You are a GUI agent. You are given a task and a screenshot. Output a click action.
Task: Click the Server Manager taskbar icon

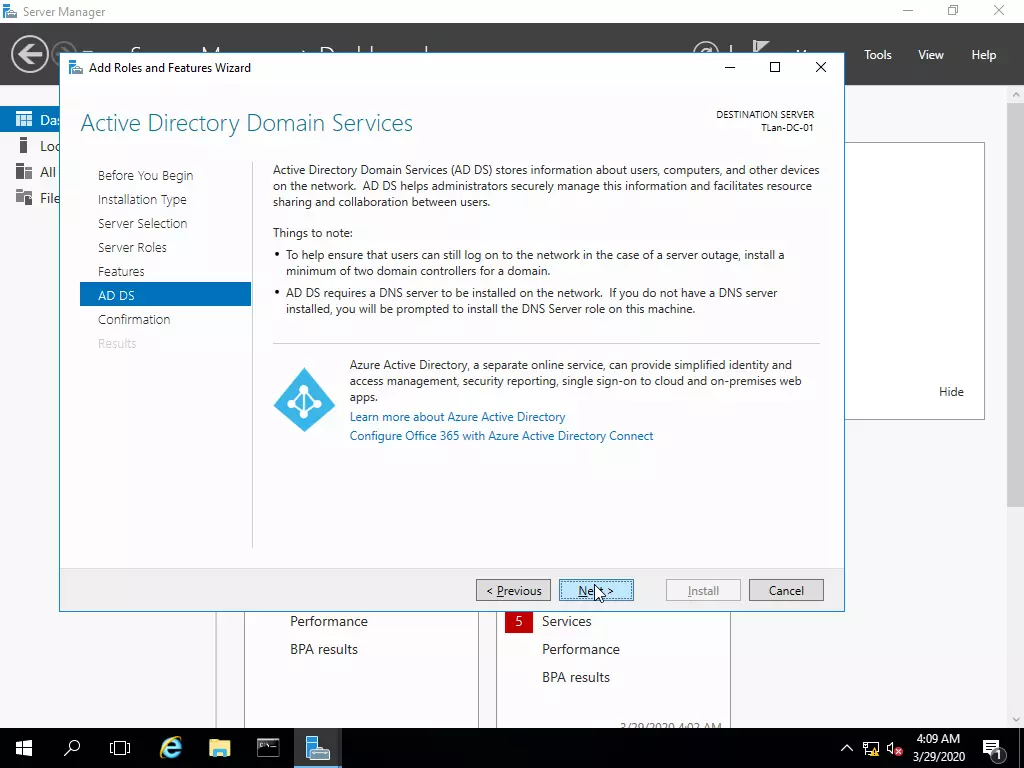click(317, 748)
